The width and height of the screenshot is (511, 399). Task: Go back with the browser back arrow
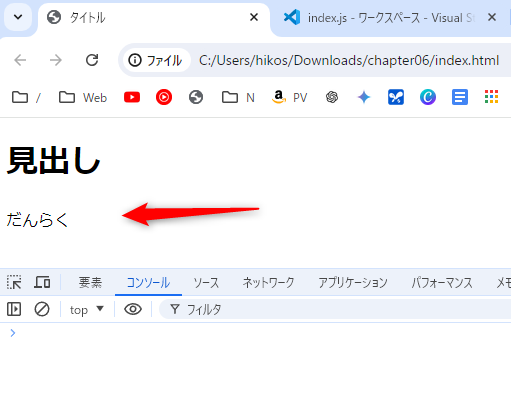[x=20, y=60]
